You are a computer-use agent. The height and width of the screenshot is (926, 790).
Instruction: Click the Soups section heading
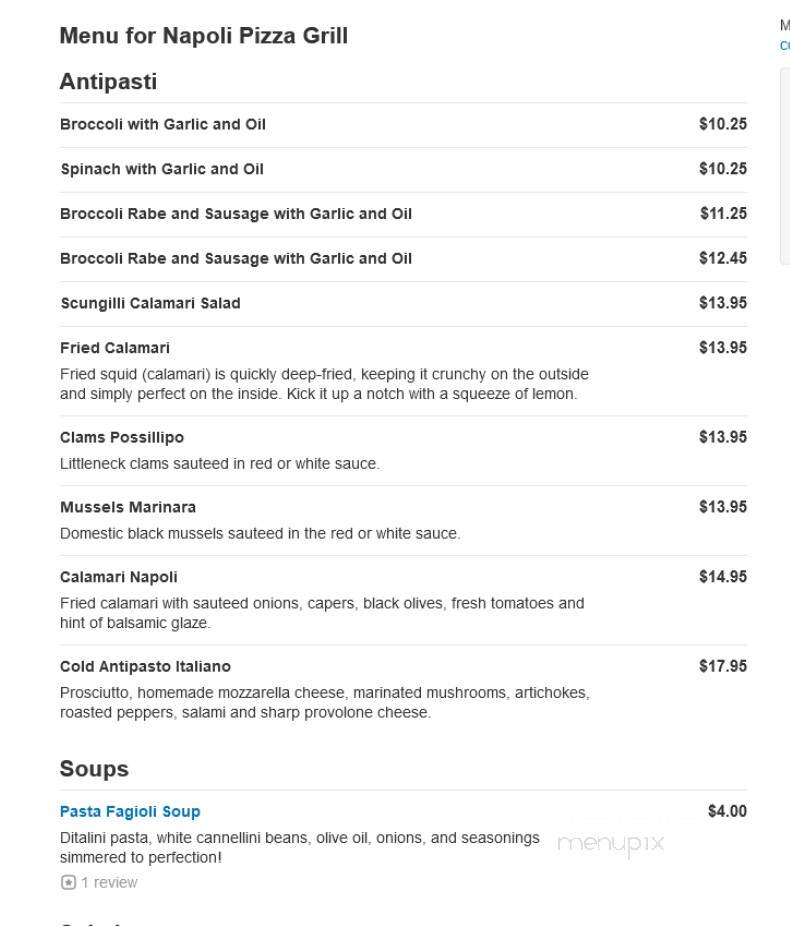click(x=94, y=769)
